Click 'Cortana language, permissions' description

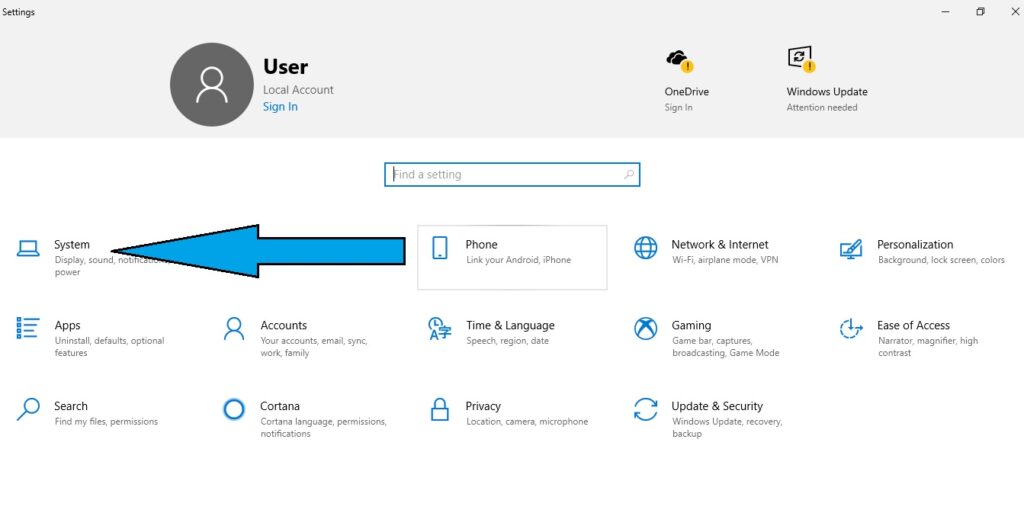(x=323, y=428)
